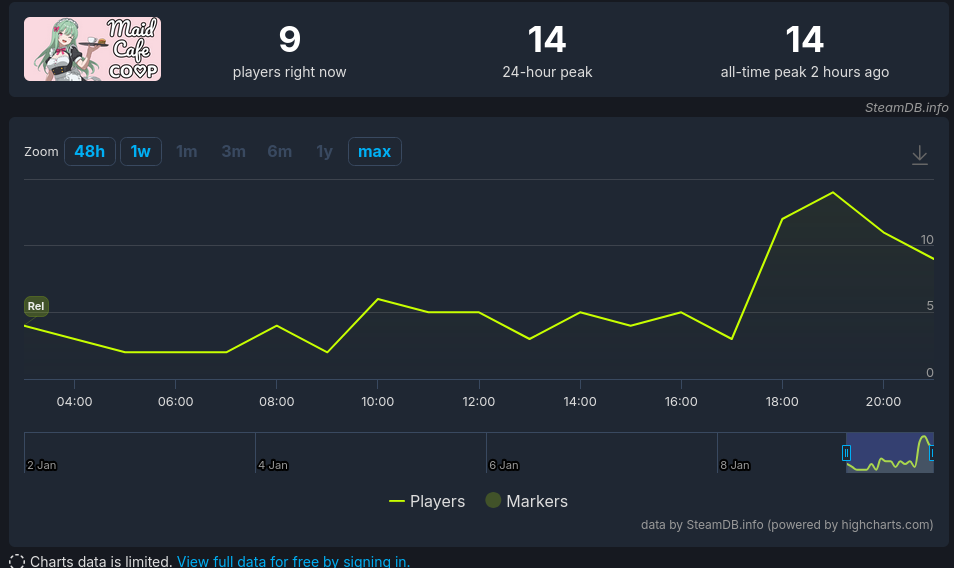Image resolution: width=954 pixels, height=568 pixels.
Task: Click the loading spinner icon beside 'Charts data is limited'
Action: (17, 561)
